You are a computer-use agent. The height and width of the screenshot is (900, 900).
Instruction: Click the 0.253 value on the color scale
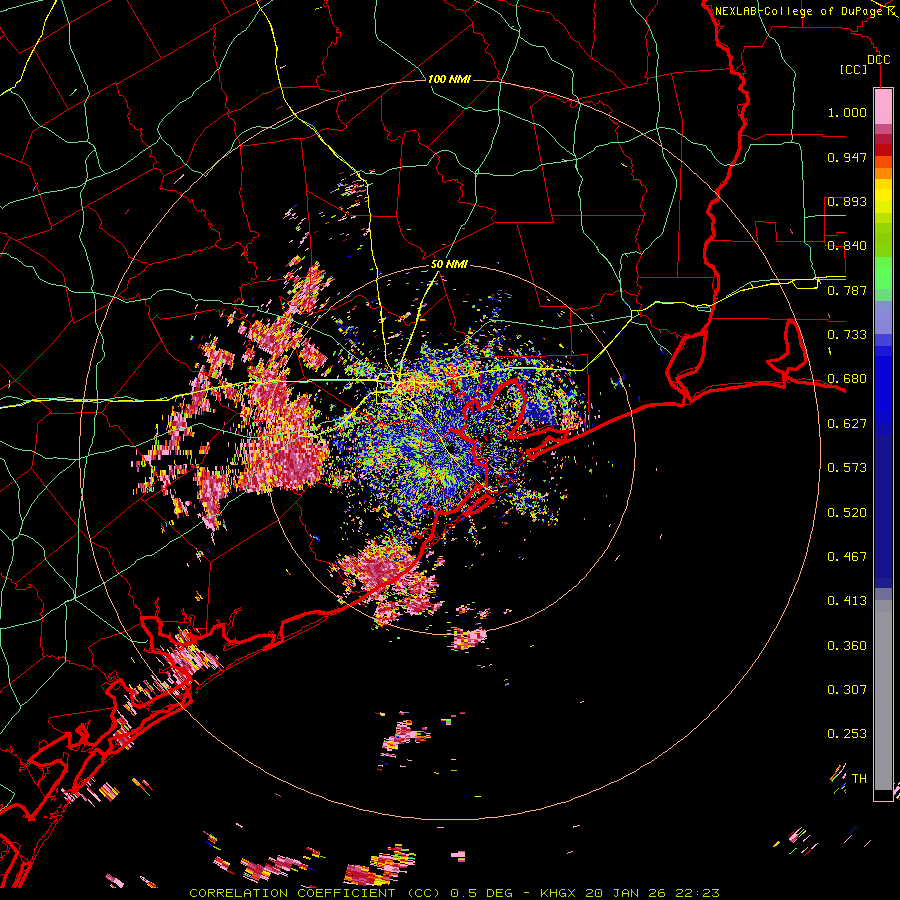(847, 734)
